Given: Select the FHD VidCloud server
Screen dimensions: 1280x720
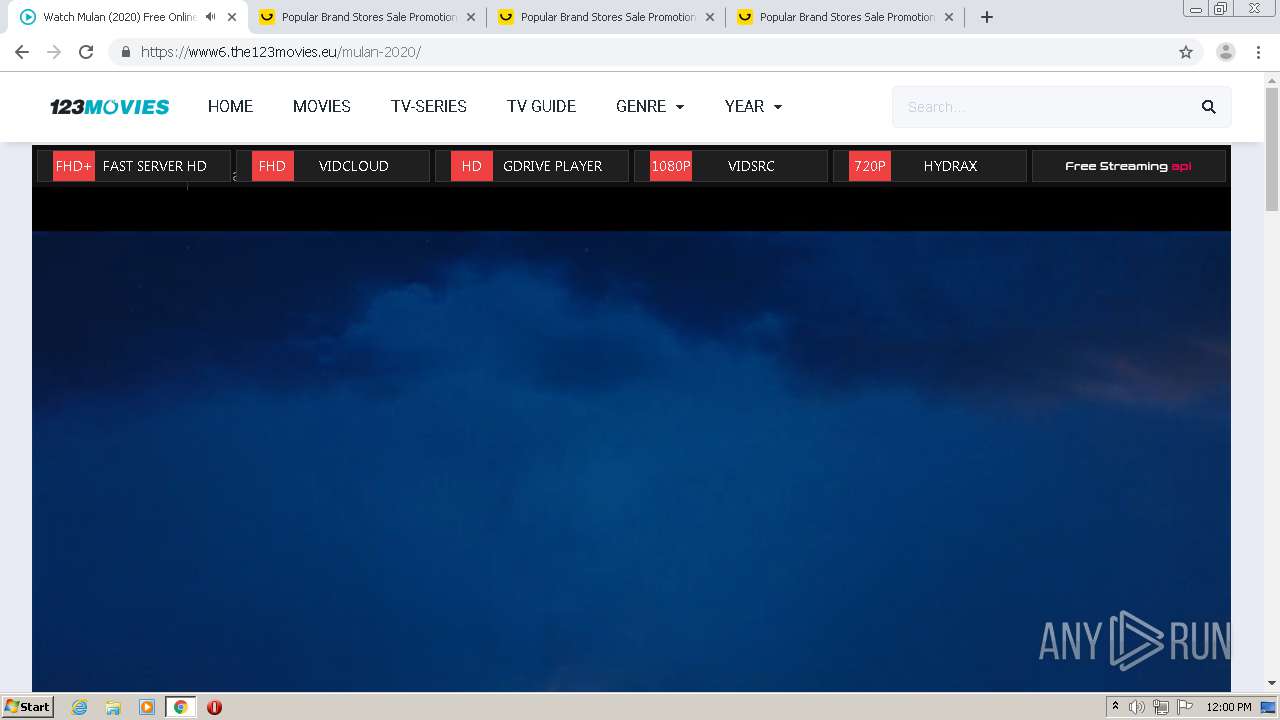Looking at the screenshot, I should pos(333,166).
